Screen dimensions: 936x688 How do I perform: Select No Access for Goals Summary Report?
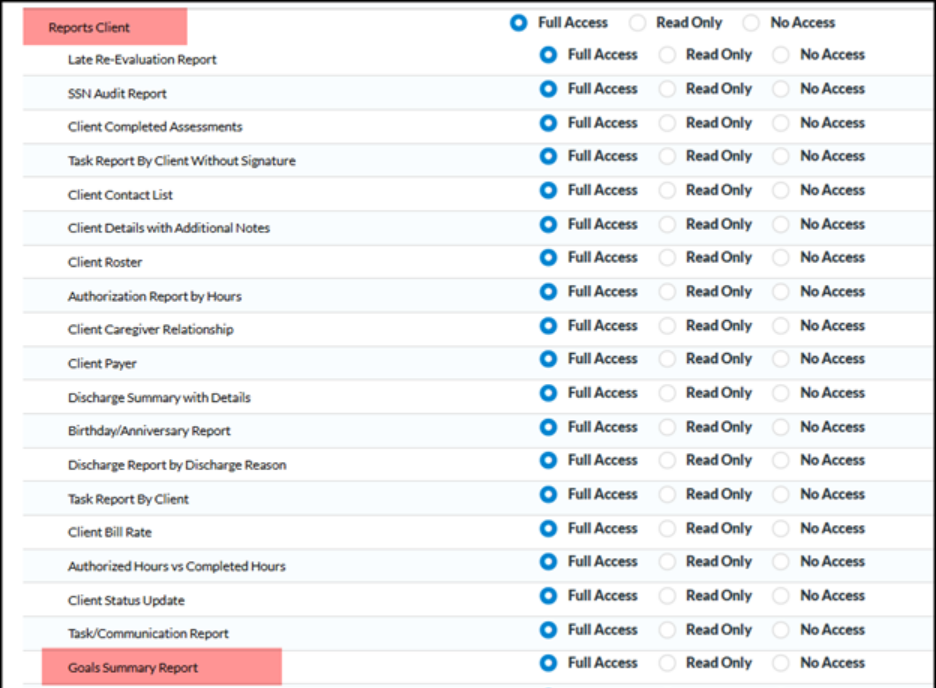[780, 663]
